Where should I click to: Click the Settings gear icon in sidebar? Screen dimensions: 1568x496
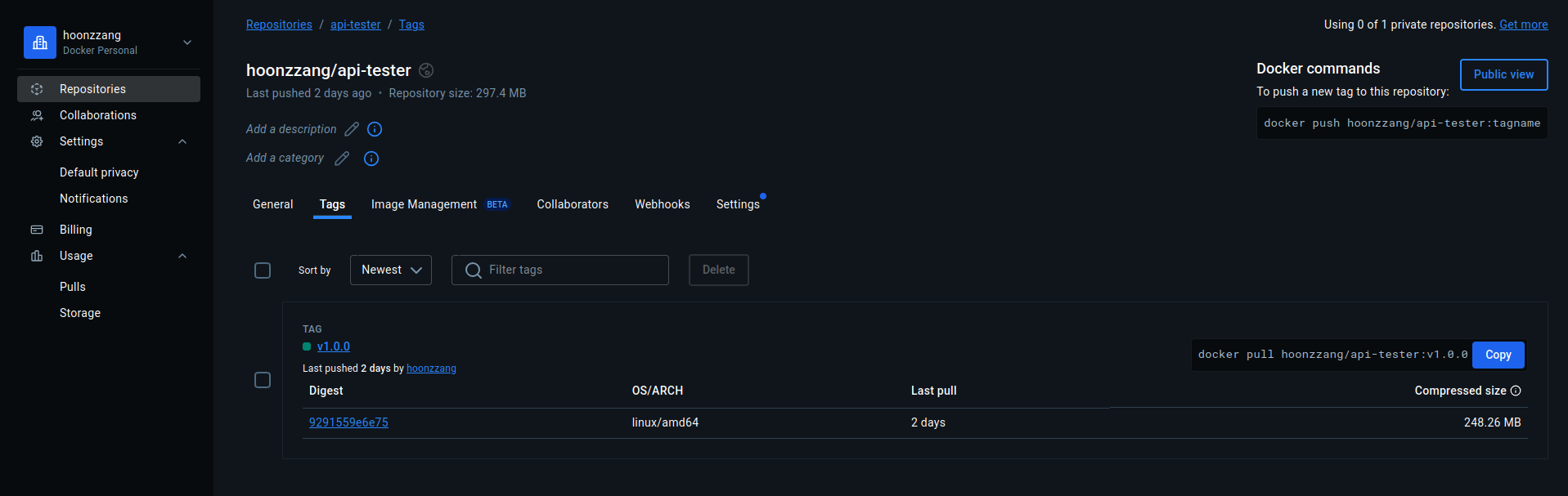pos(37,141)
